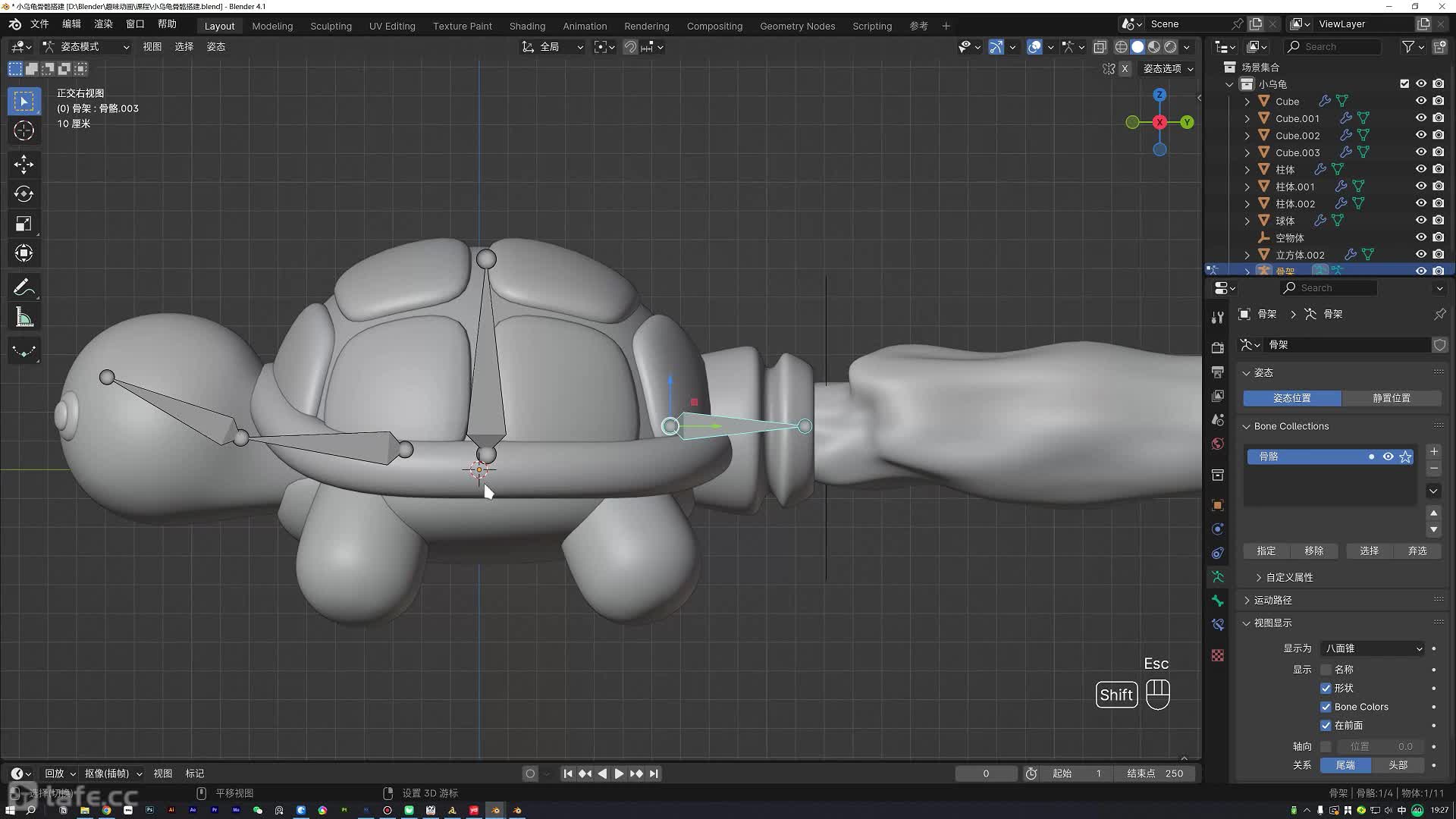Uncheck the 形状 display checkbox
The width and height of the screenshot is (1456, 819).
[x=1326, y=689]
